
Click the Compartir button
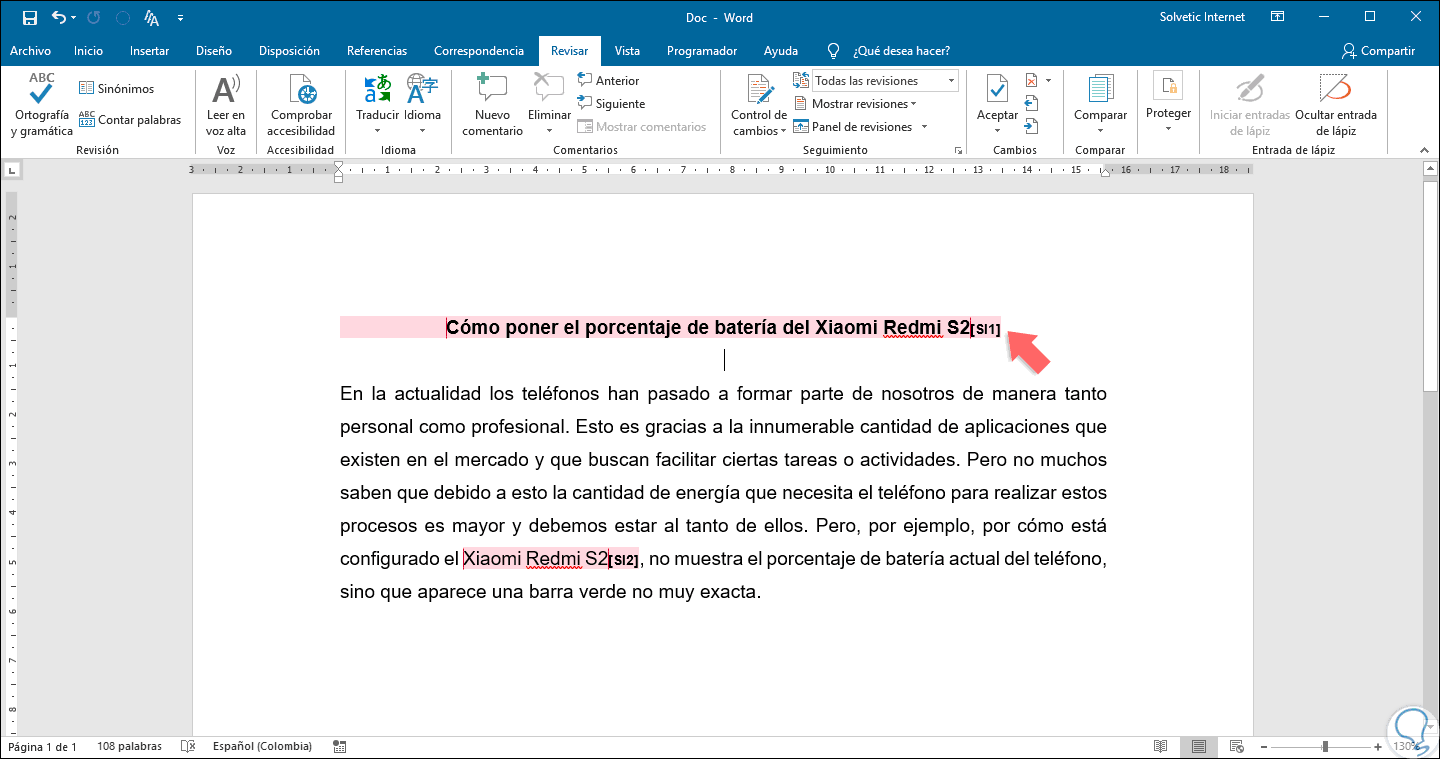click(x=1378, y=51)
